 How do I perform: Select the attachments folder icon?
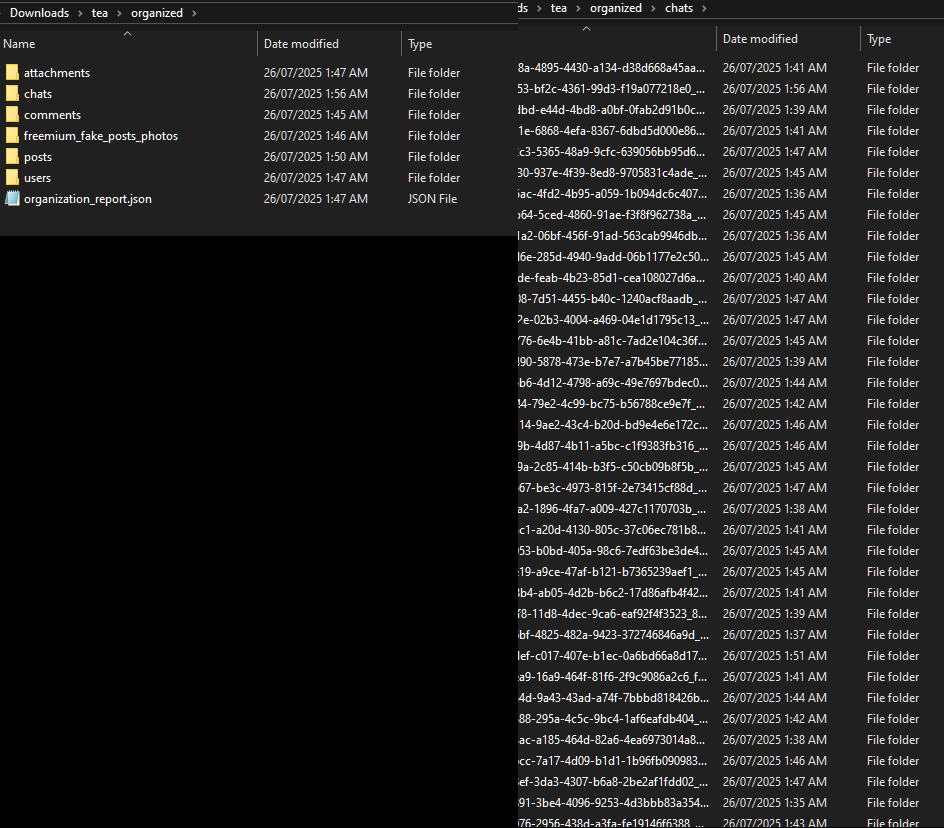coord(12,72)
